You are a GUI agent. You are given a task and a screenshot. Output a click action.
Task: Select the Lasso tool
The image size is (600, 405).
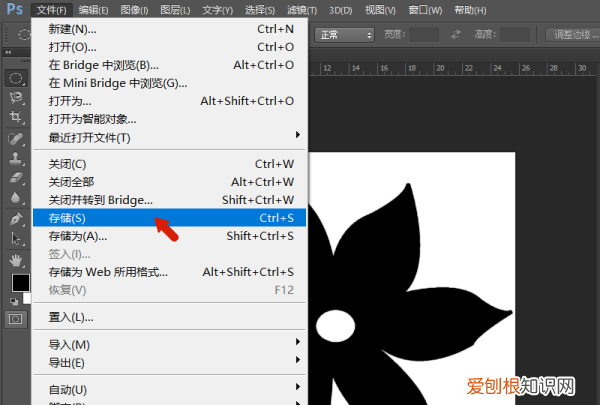pos(16,98)
